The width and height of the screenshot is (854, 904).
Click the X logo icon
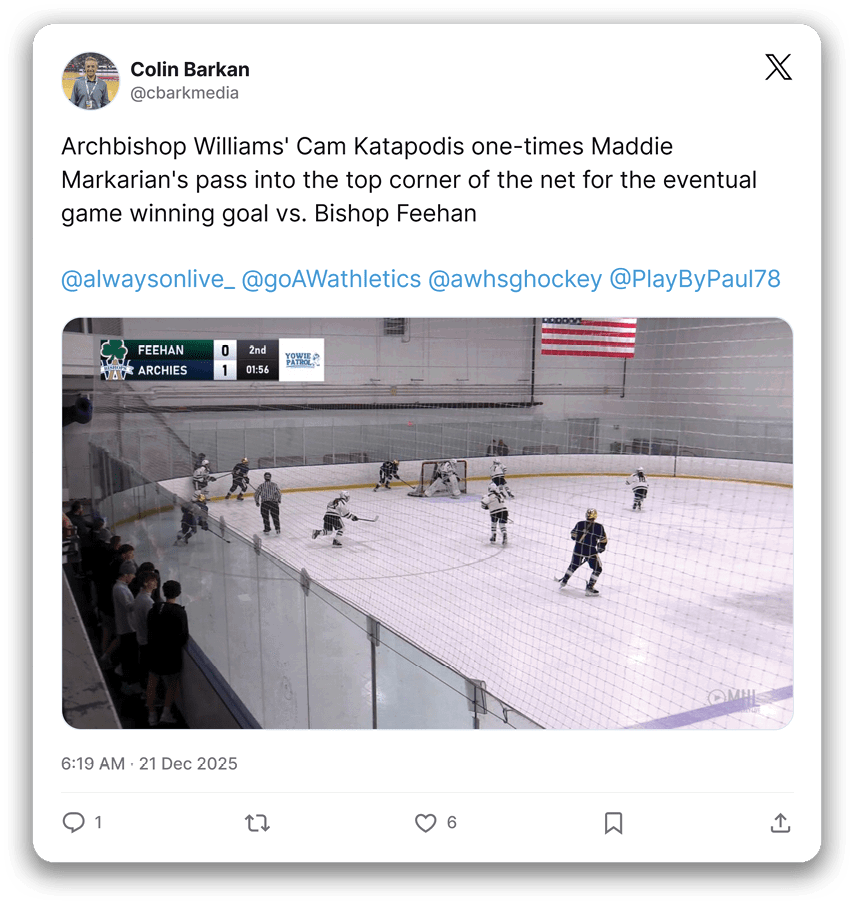point(778,67)
